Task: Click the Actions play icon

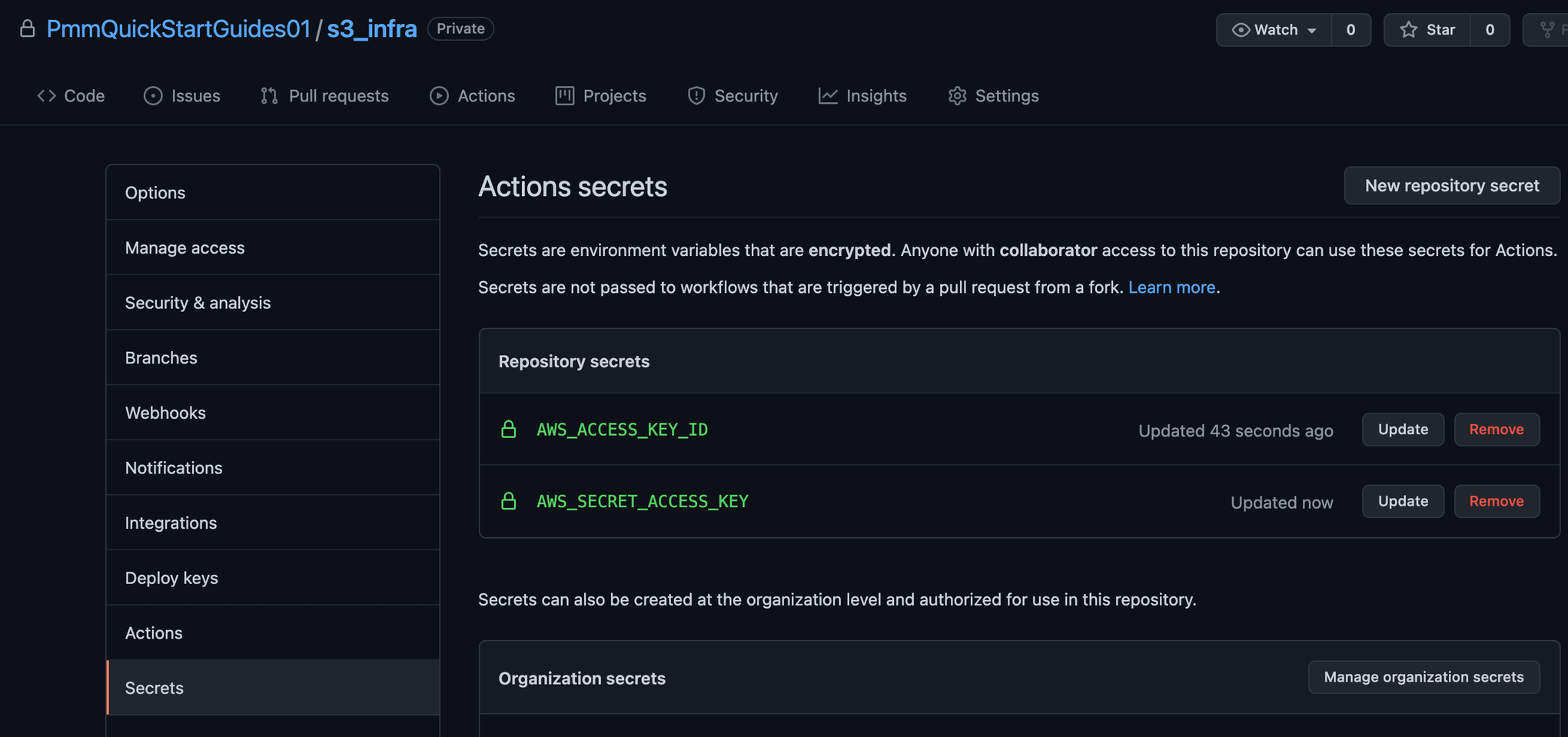Action: 439,96
